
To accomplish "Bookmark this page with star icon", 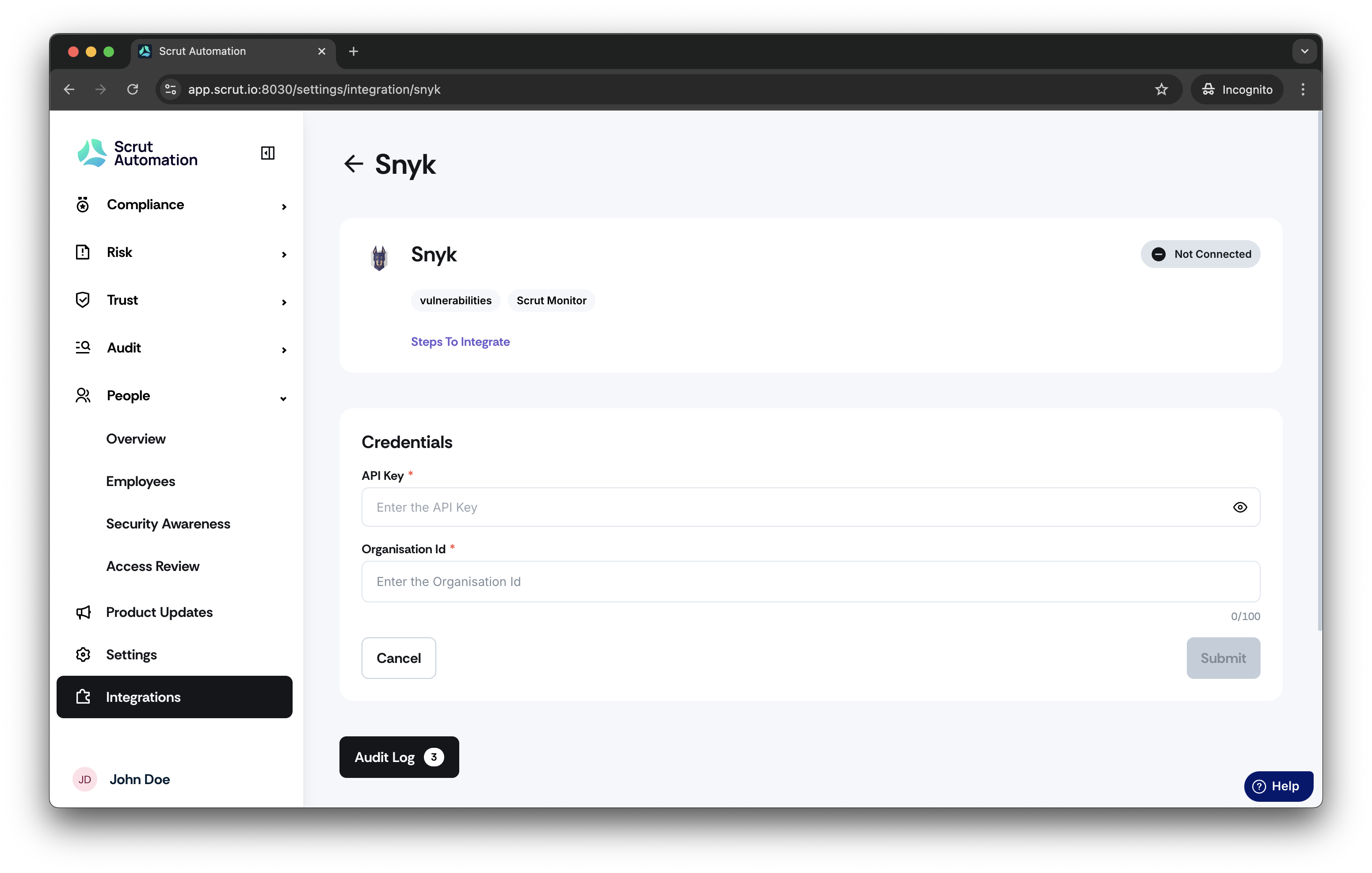I will click(x=1161, y=89).
